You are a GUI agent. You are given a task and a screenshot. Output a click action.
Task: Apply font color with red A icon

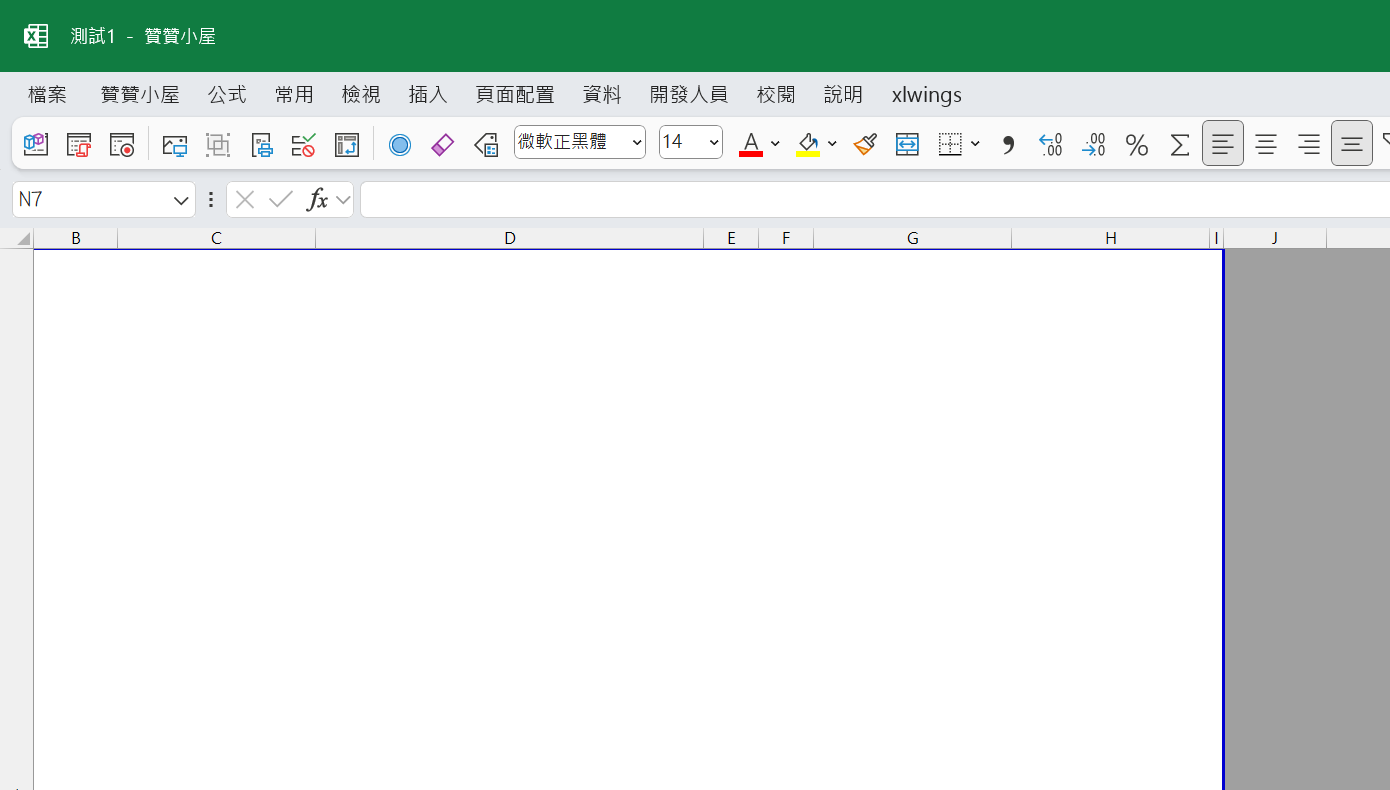tap(751, 144)
